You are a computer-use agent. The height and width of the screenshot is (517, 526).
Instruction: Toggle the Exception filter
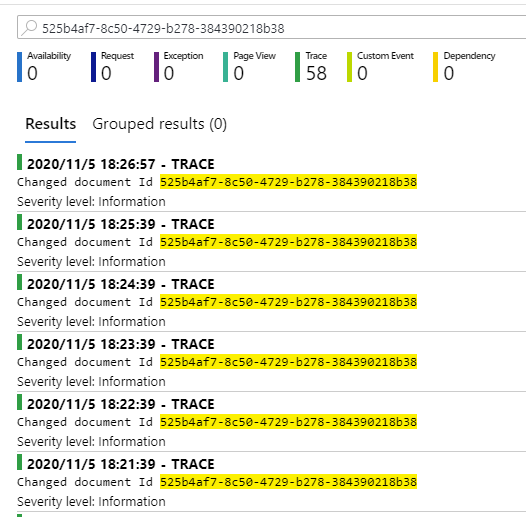point(179,67)
